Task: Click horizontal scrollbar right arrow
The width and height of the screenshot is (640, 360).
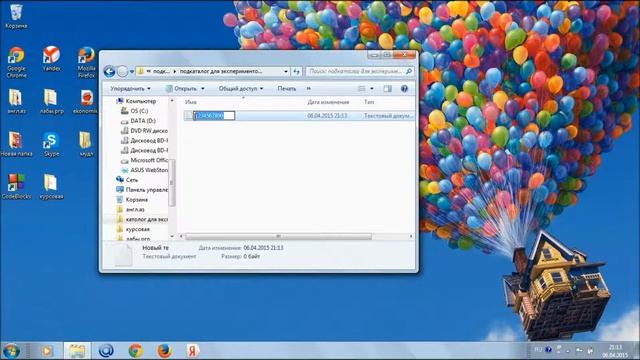Action: (x=411, y=236)
